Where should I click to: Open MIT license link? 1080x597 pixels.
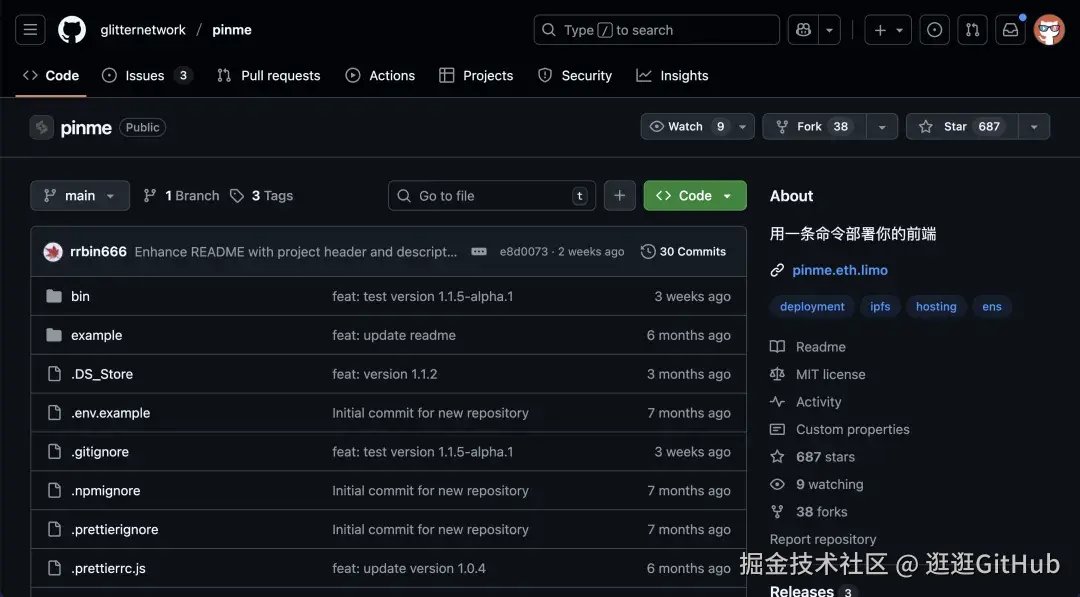pos(818,375)
